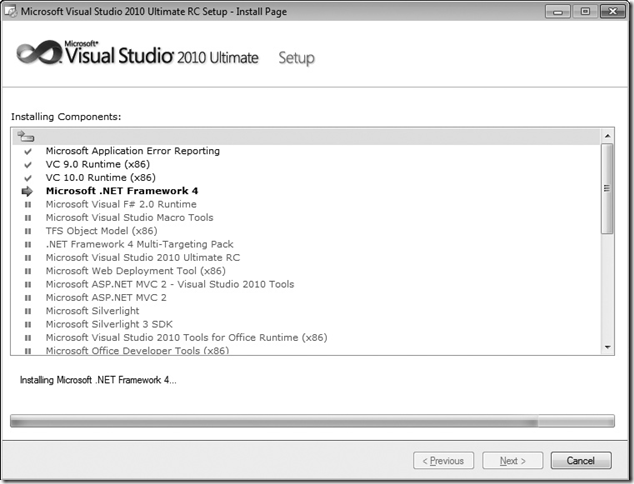The height and width of the screenshot is (484, 634).
Task: Click pending icon beside Microsoft Silverlight row
Action: 28,311
